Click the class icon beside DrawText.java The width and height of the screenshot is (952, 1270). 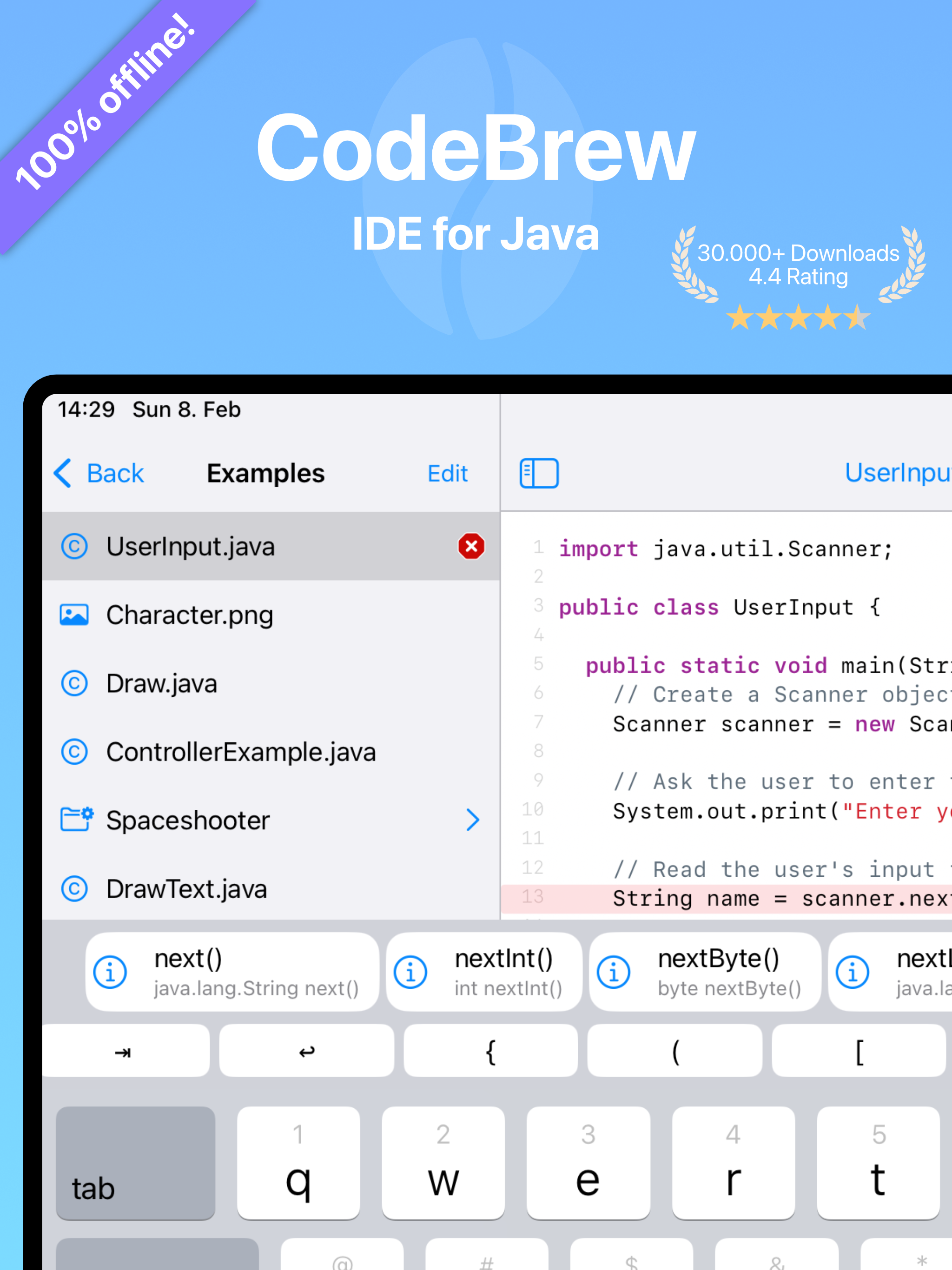pos(75,889)
